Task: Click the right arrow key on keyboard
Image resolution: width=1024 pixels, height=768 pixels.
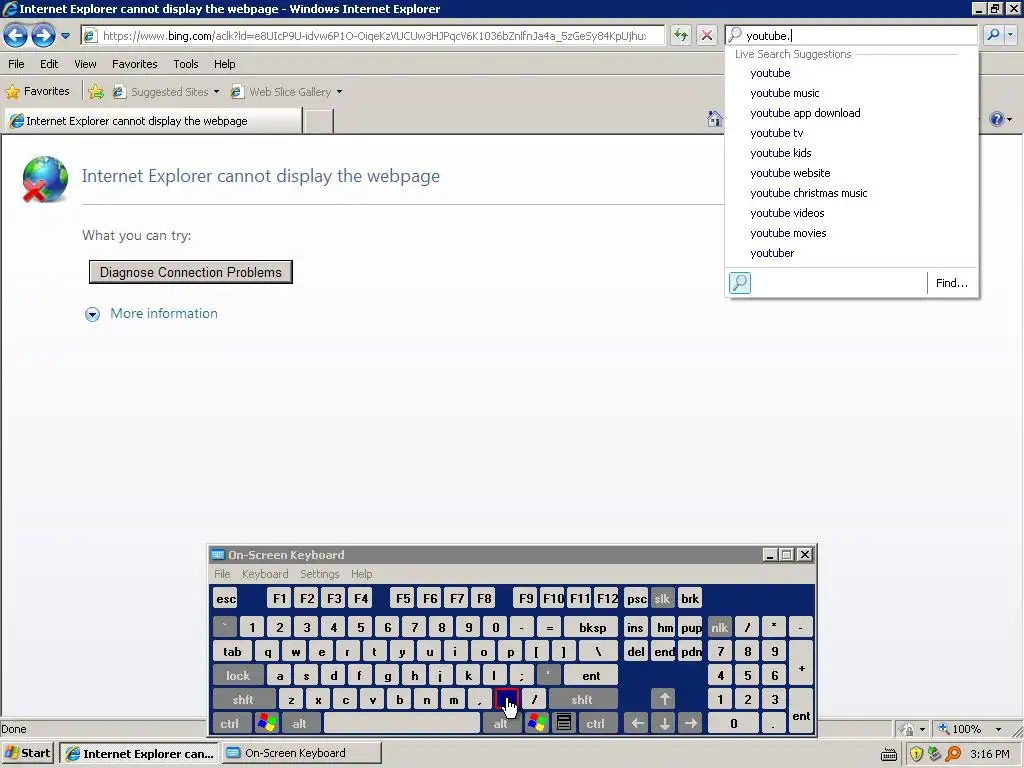Action: (x=691, y=724)
